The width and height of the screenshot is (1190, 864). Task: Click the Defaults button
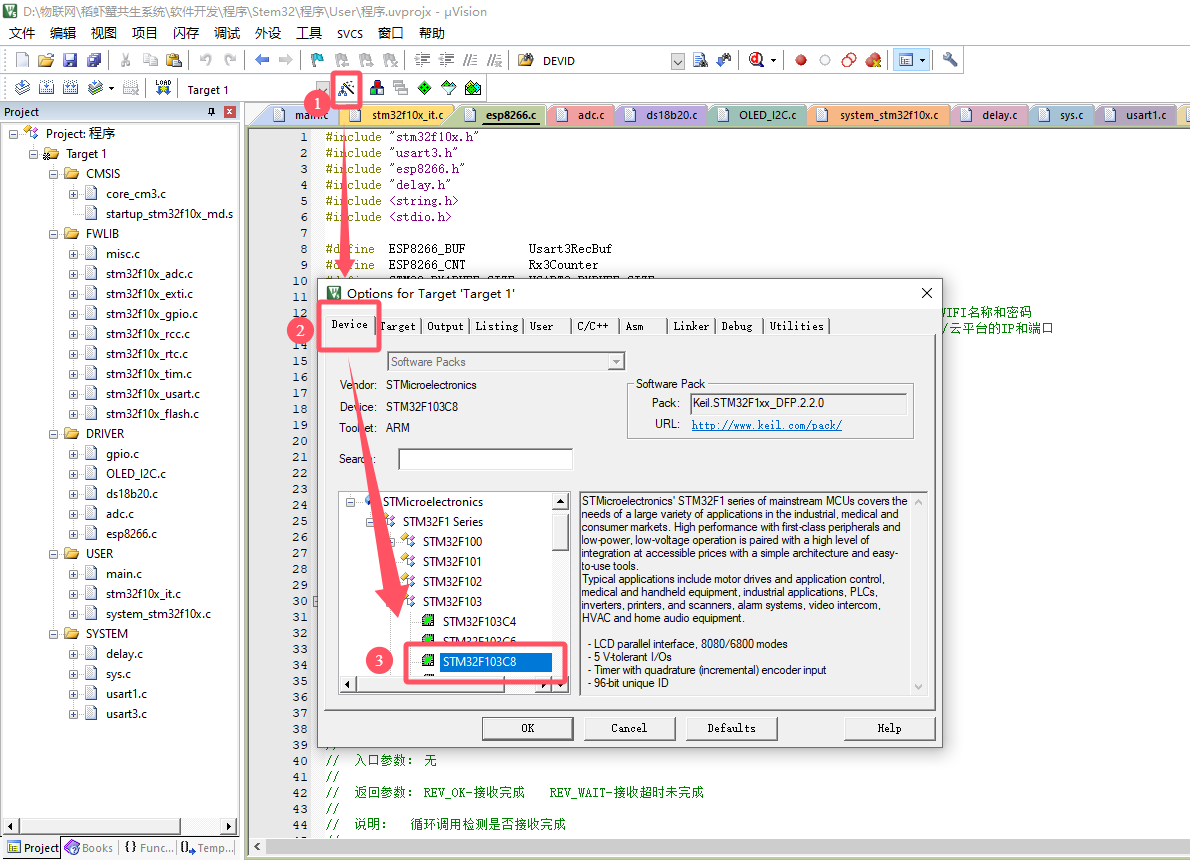pos(732,728)
